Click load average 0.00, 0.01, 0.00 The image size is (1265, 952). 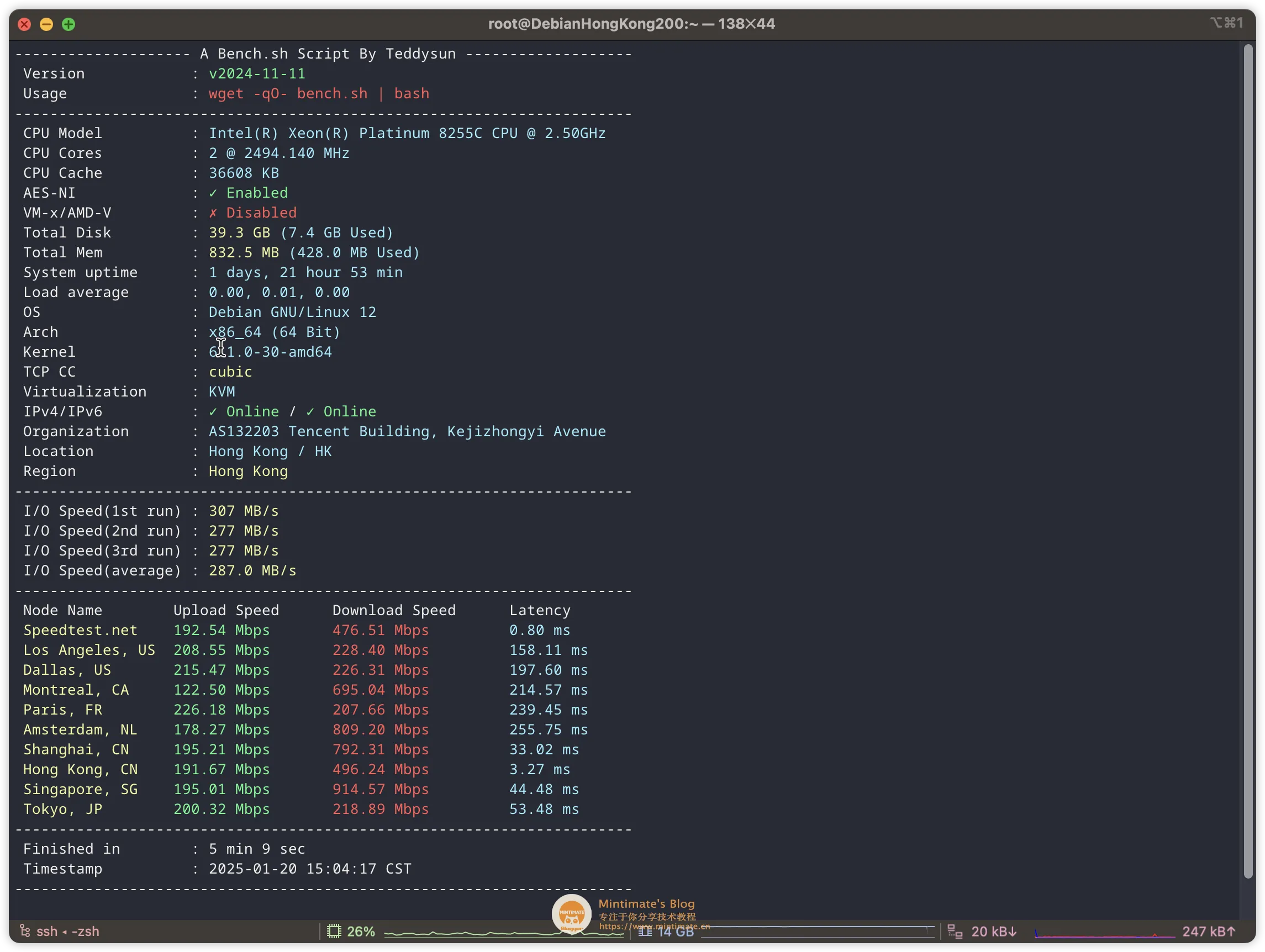click(x=279, y=292)
